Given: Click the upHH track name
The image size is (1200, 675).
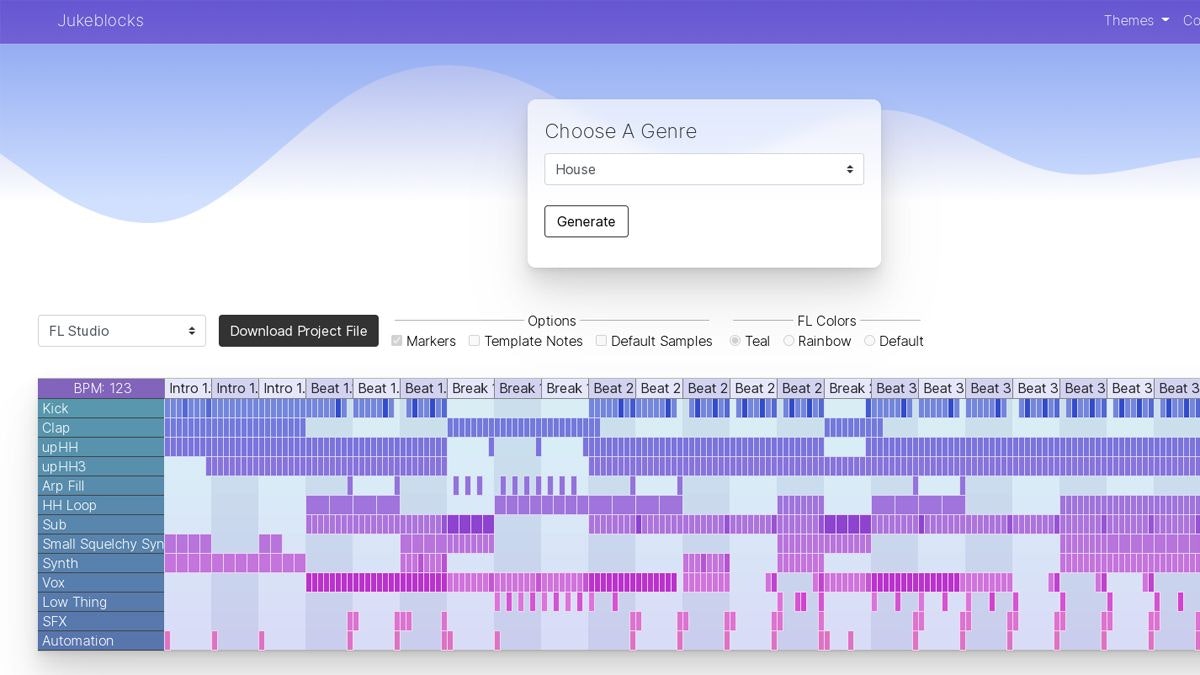Looking at the screenshot, I should click(x=101, y=447).
